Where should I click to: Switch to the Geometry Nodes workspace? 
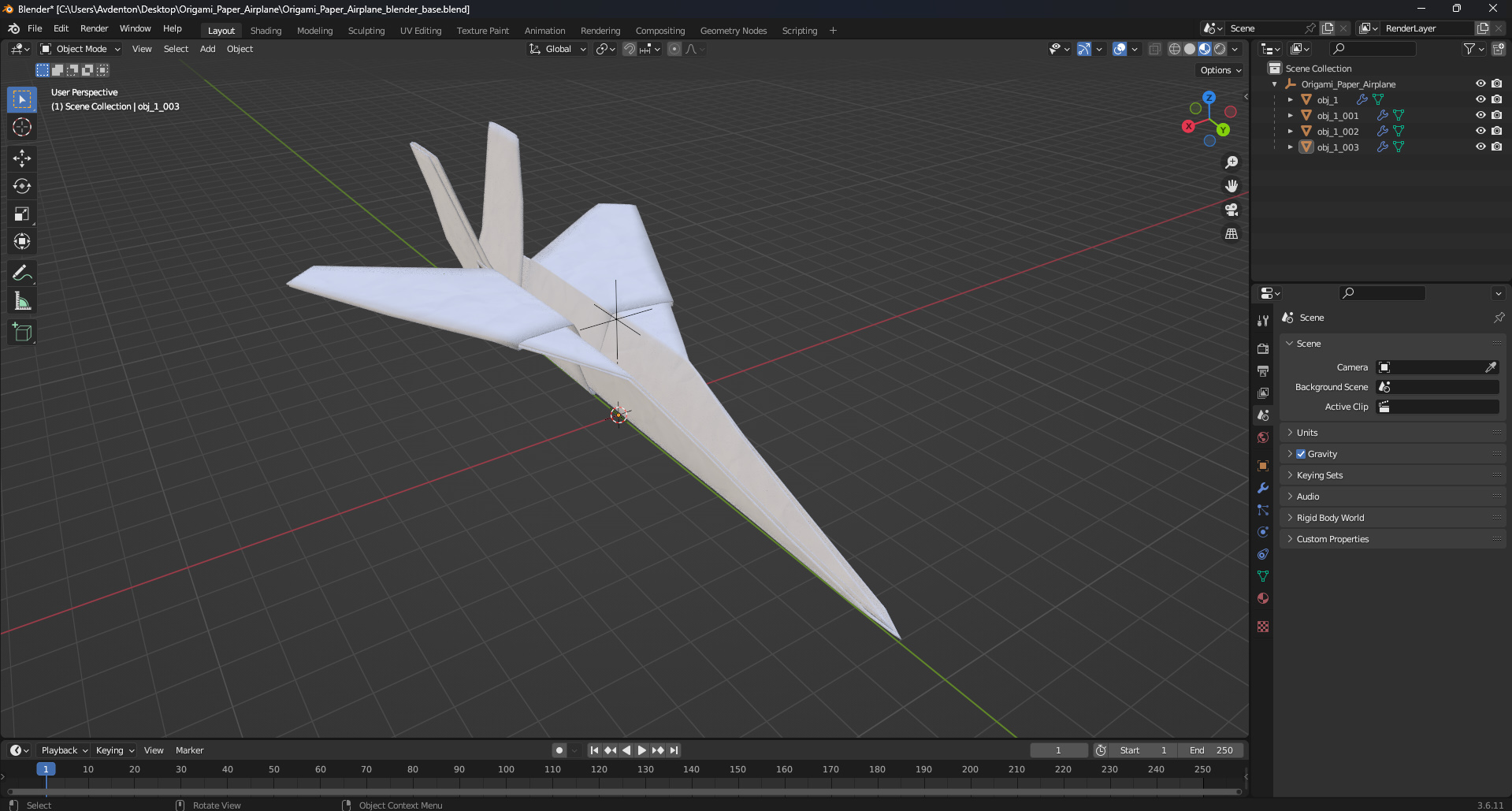[733, 31]
